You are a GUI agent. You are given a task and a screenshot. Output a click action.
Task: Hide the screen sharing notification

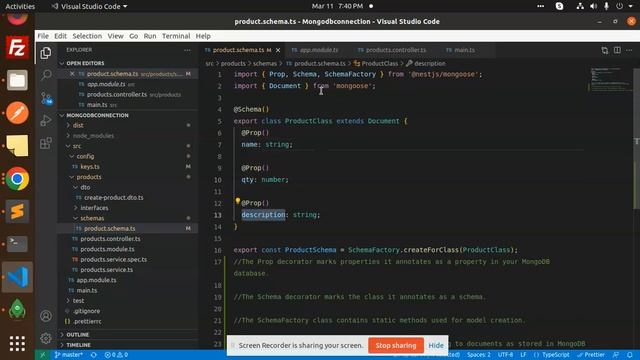click(436, 345)
